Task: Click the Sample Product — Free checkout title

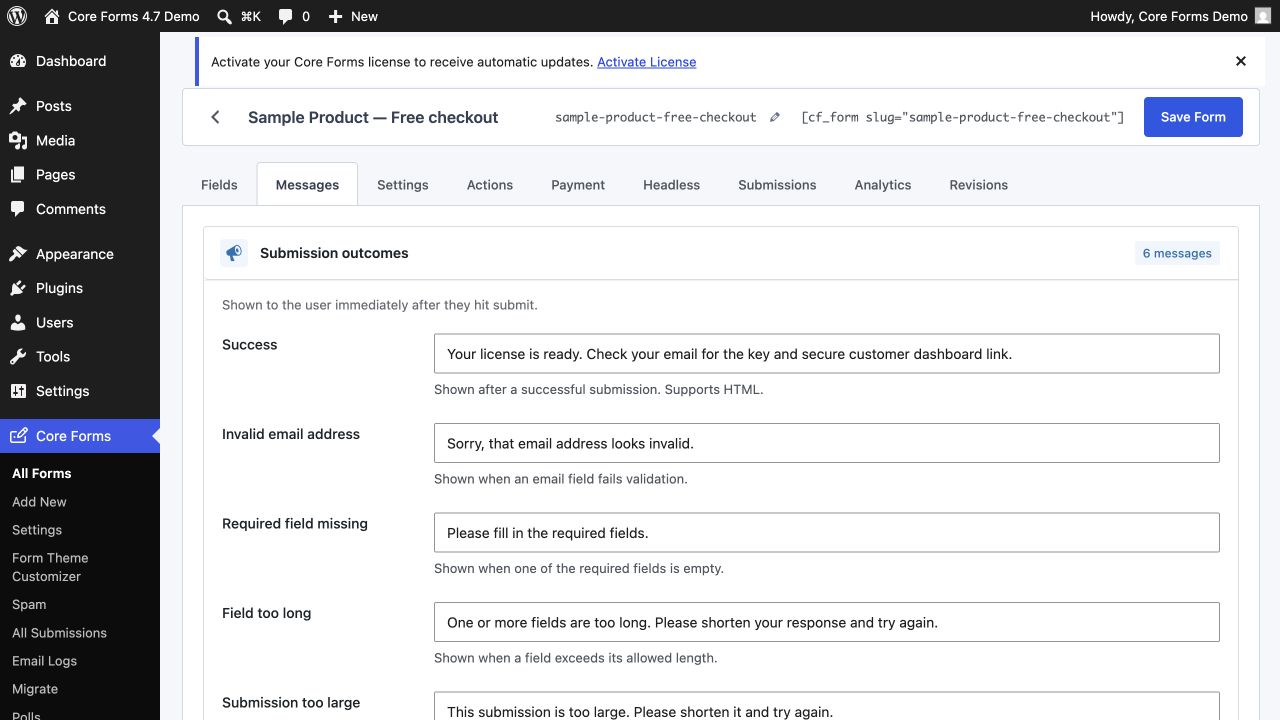Action: coord(373,117)
